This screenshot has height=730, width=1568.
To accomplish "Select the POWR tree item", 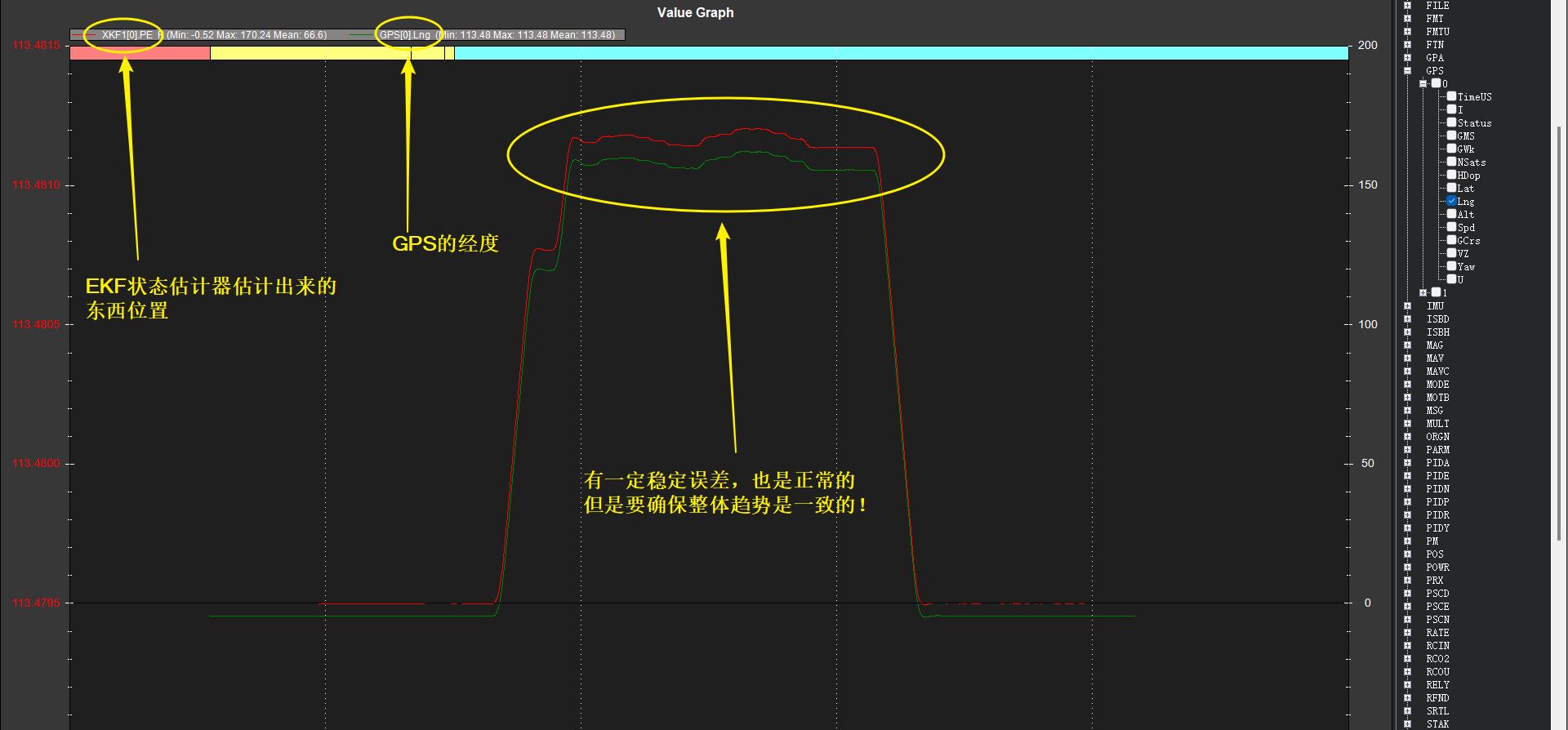I will point(1437,568).
